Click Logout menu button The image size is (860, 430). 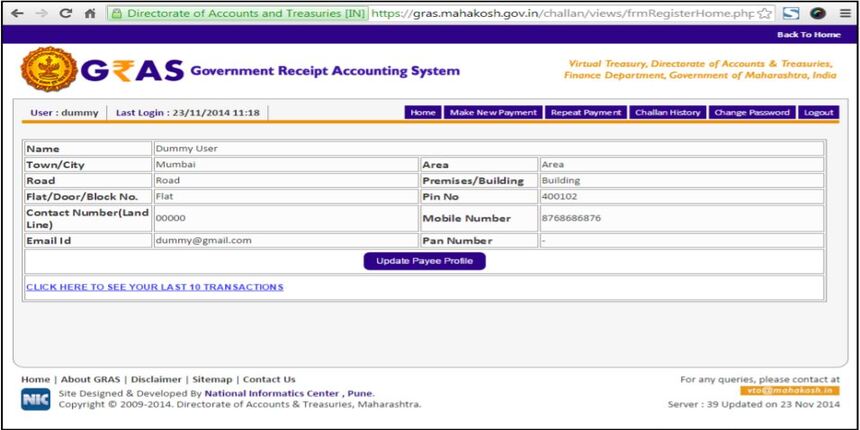pyautogui.click(x=818, y=112)
